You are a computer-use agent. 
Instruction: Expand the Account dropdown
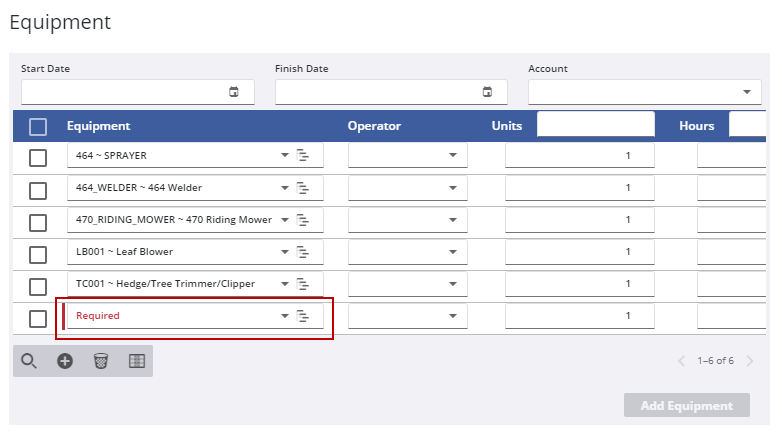coord(747,92)
